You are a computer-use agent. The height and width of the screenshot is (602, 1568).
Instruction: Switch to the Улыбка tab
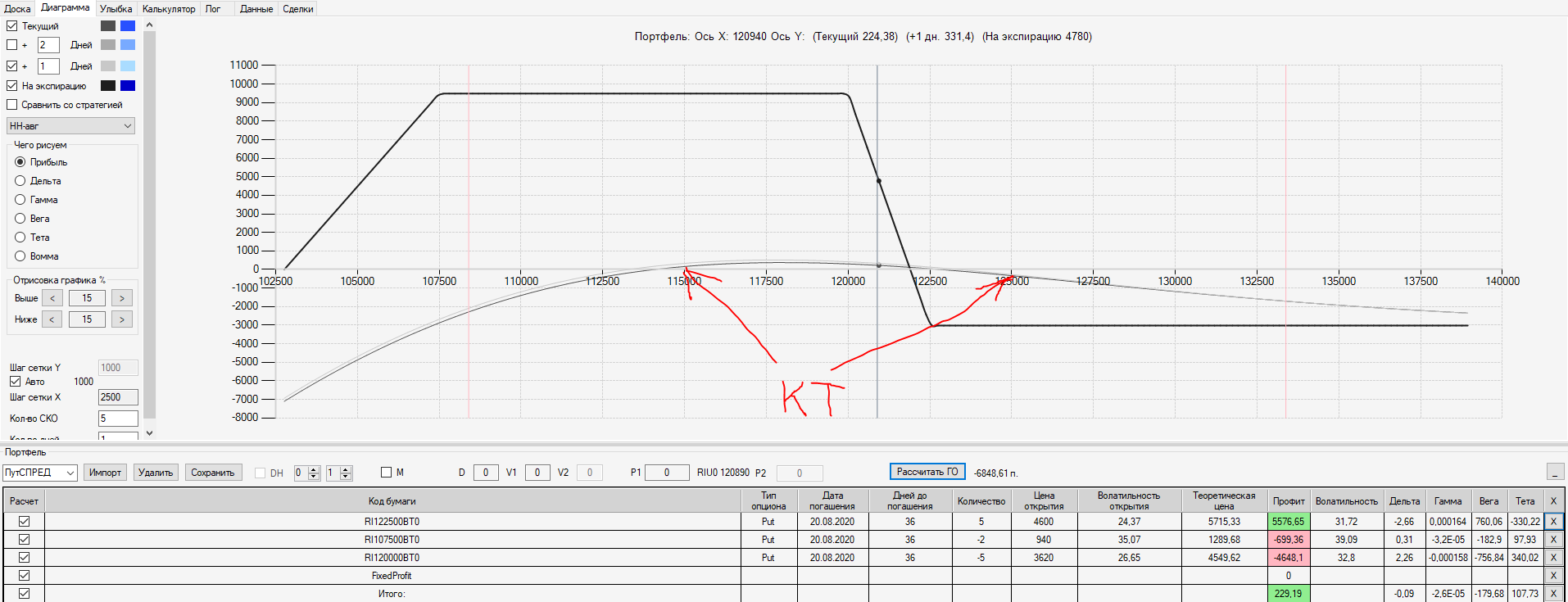point(116,9)
